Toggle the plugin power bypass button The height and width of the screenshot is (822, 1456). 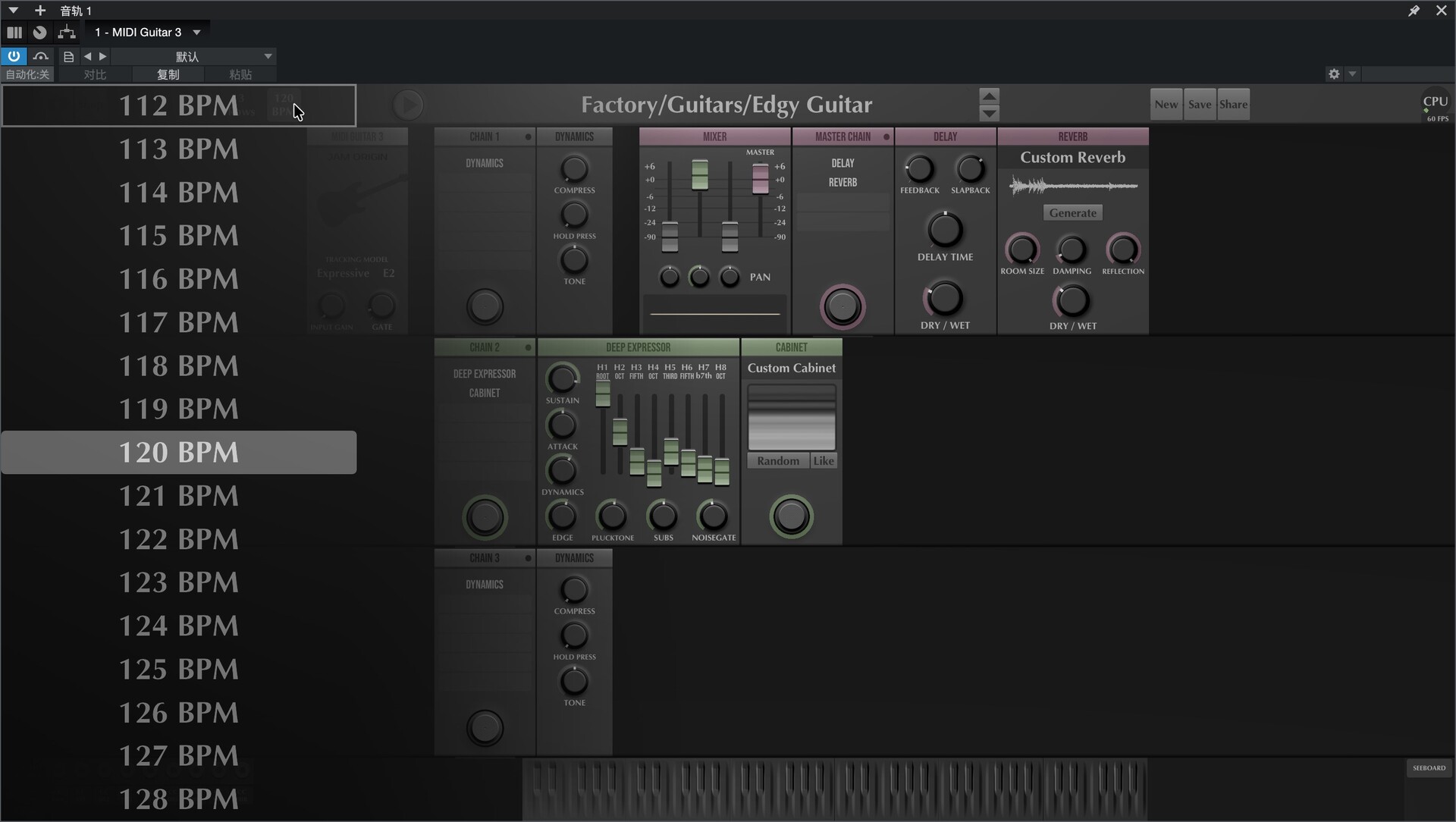14,56
